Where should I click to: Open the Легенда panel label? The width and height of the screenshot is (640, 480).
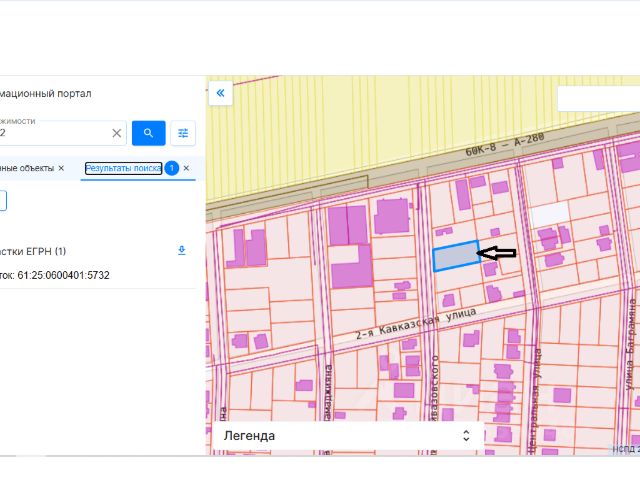[x=249, y=436]
